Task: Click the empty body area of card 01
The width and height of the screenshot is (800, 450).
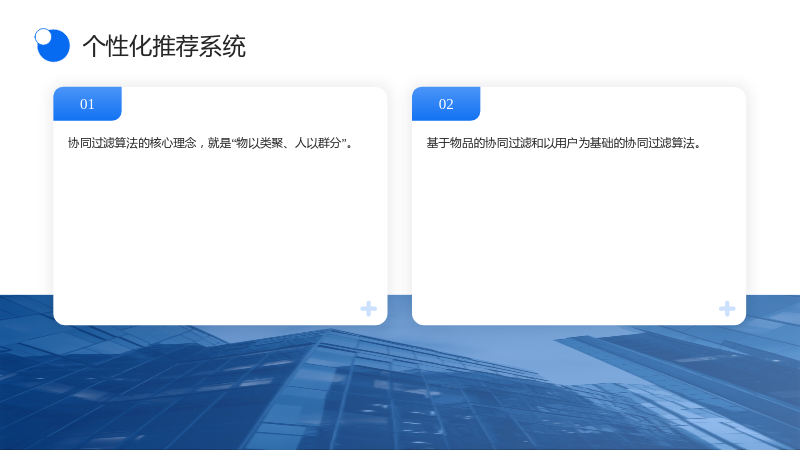Action: [220, 230]
